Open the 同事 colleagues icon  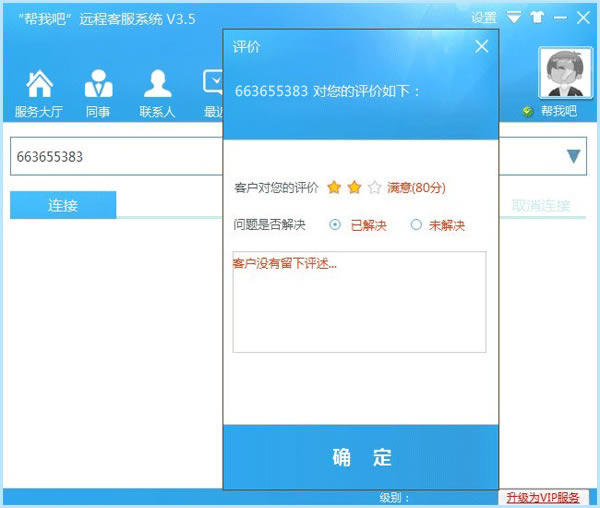tap(98, 93)
